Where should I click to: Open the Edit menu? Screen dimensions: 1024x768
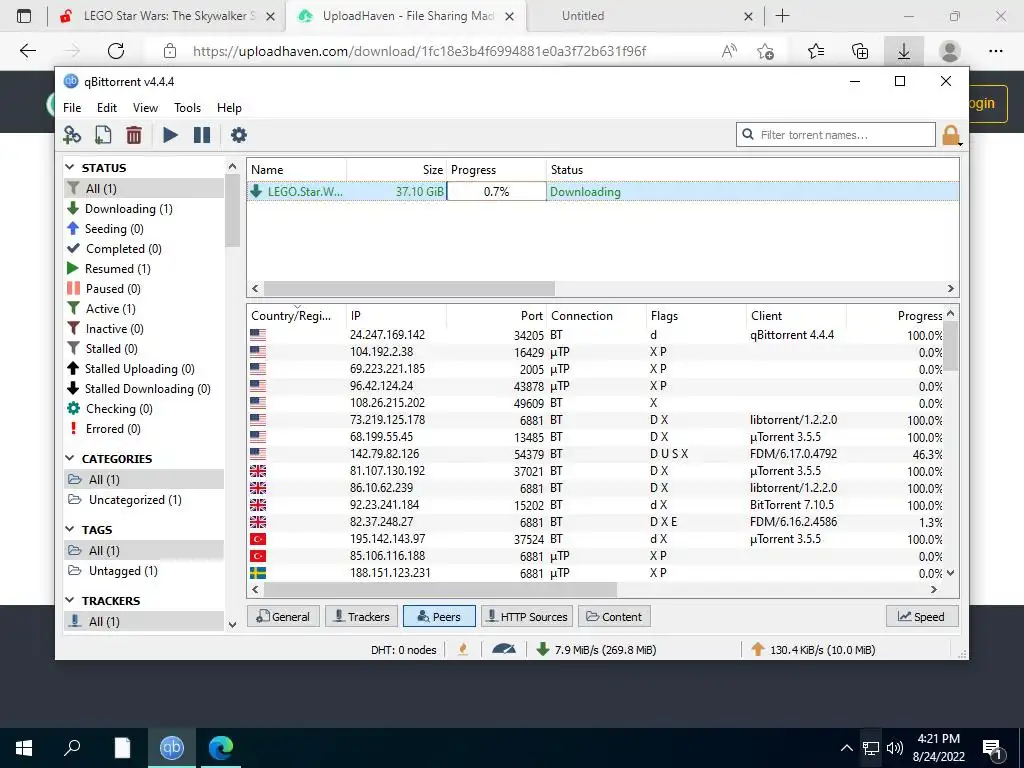(106, 108)
